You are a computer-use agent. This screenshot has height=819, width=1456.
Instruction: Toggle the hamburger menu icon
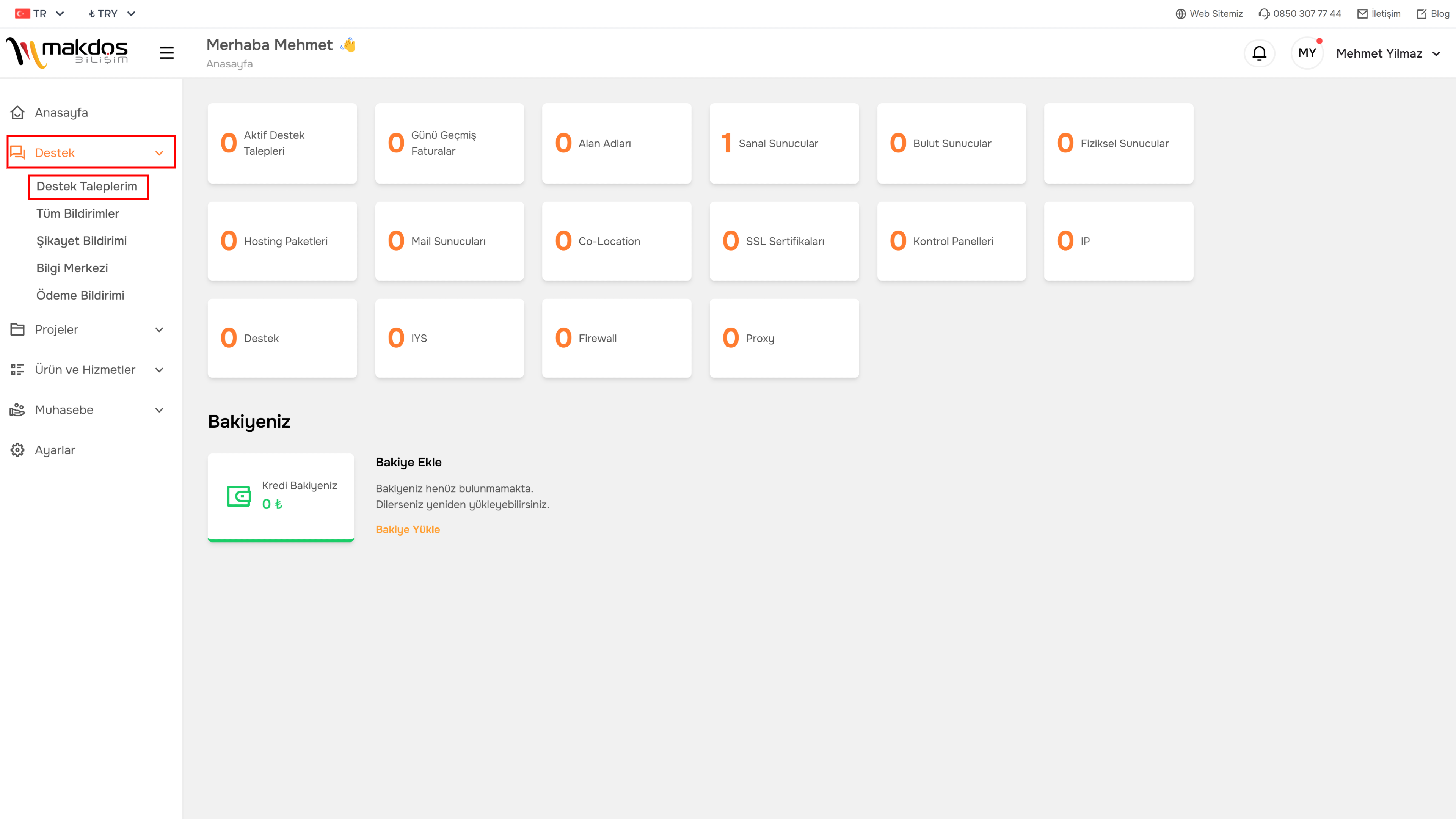click(x=167, y=53)
